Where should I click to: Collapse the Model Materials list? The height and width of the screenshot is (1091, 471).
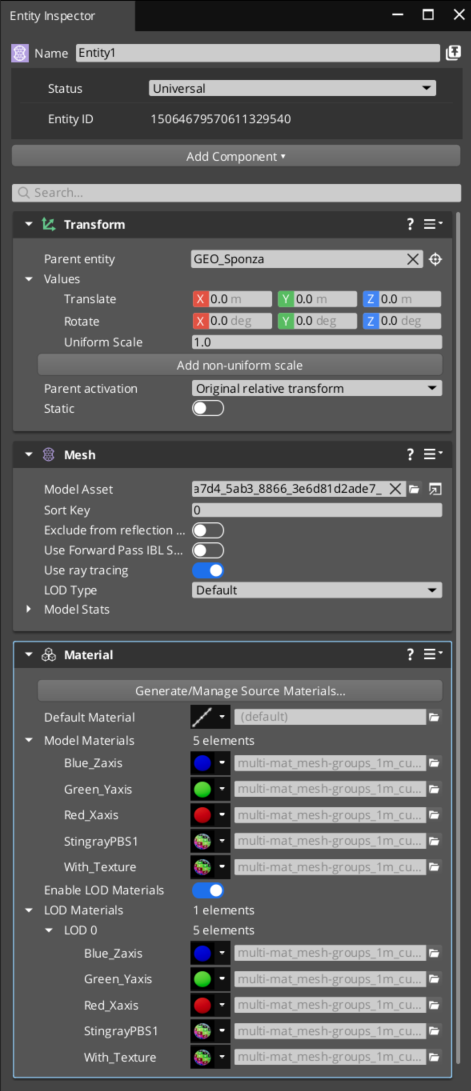pyautogui.click(x=29, y=740)
